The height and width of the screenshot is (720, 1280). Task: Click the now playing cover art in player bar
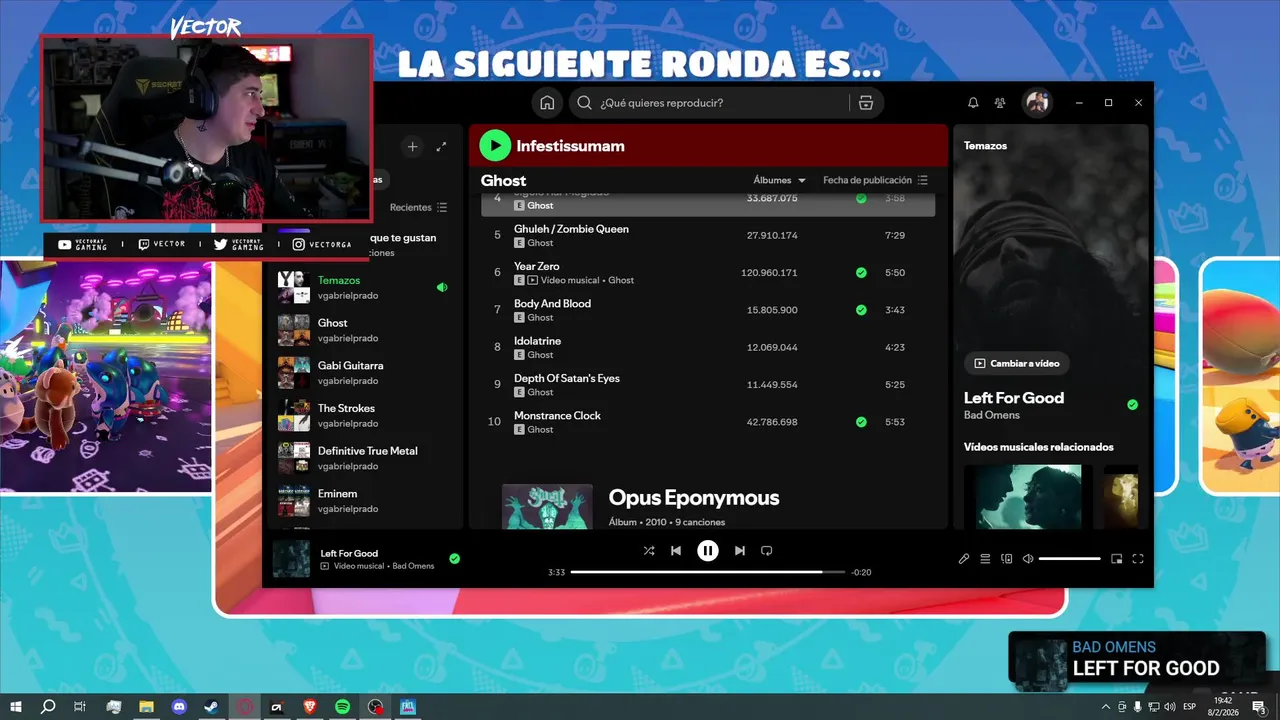tap(291, 559)
